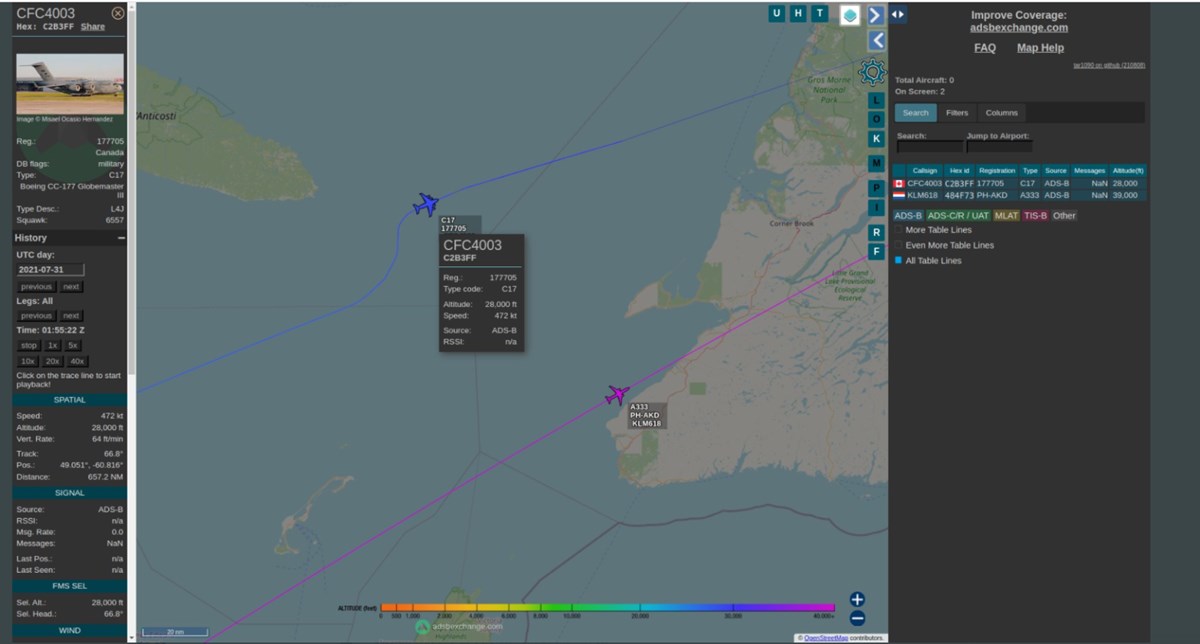Zoom out with the minus button
Screen dimensions: 1200x644
pos(857,618)
